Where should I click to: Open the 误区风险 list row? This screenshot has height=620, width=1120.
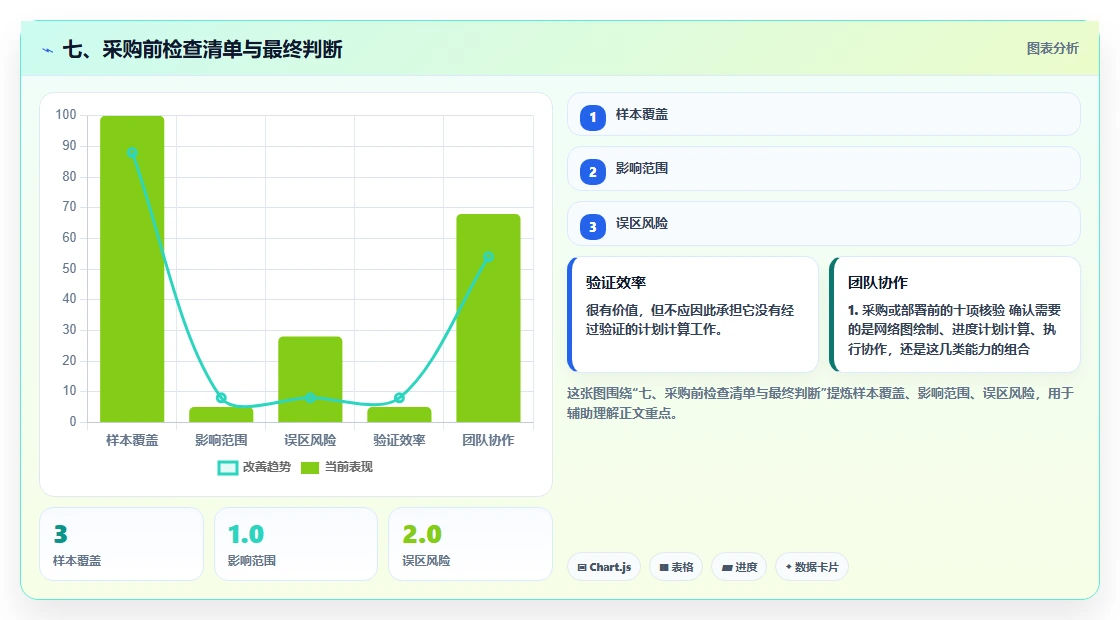824,224
